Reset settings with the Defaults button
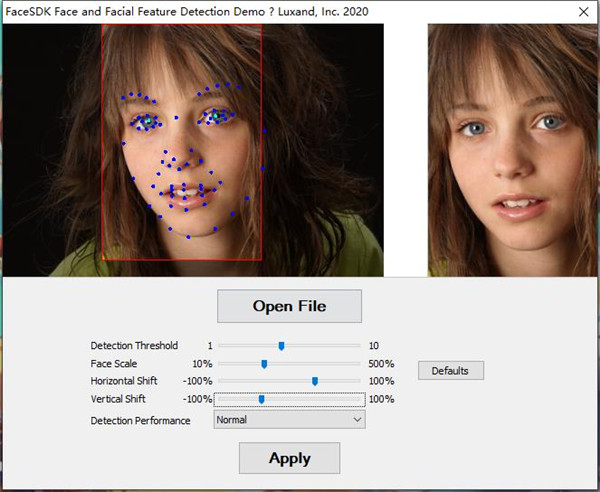Image resolution: width=600 pixels, height=492 pixels. [450, 371]
